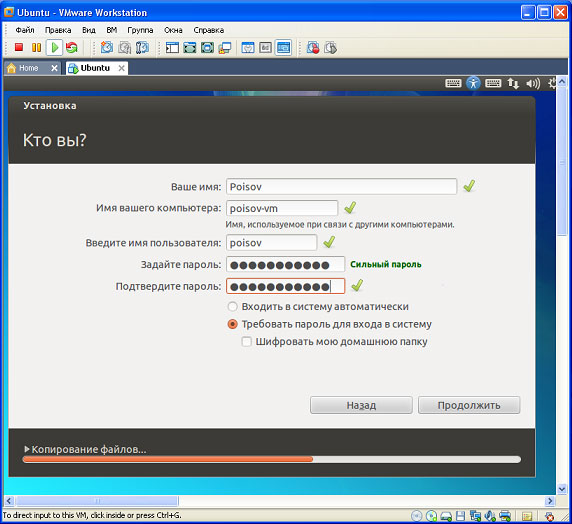Click the VMware Tools red X status icon
This screenshot has height=524, width=572.
549,516
